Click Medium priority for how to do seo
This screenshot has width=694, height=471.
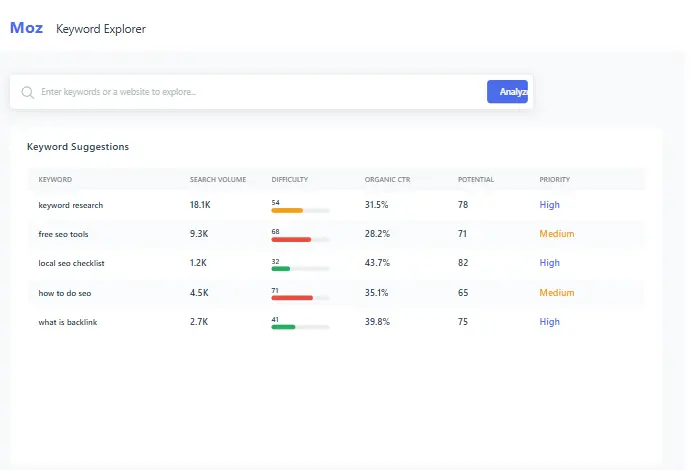click(x=557, y=293)
